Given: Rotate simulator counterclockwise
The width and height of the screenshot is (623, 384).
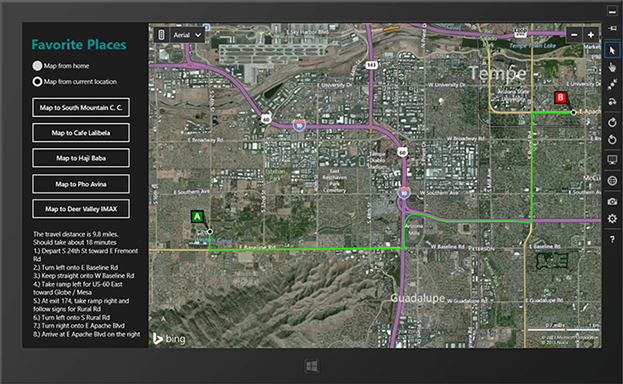Looking at the screenshot, I should [x=612, y=140].
